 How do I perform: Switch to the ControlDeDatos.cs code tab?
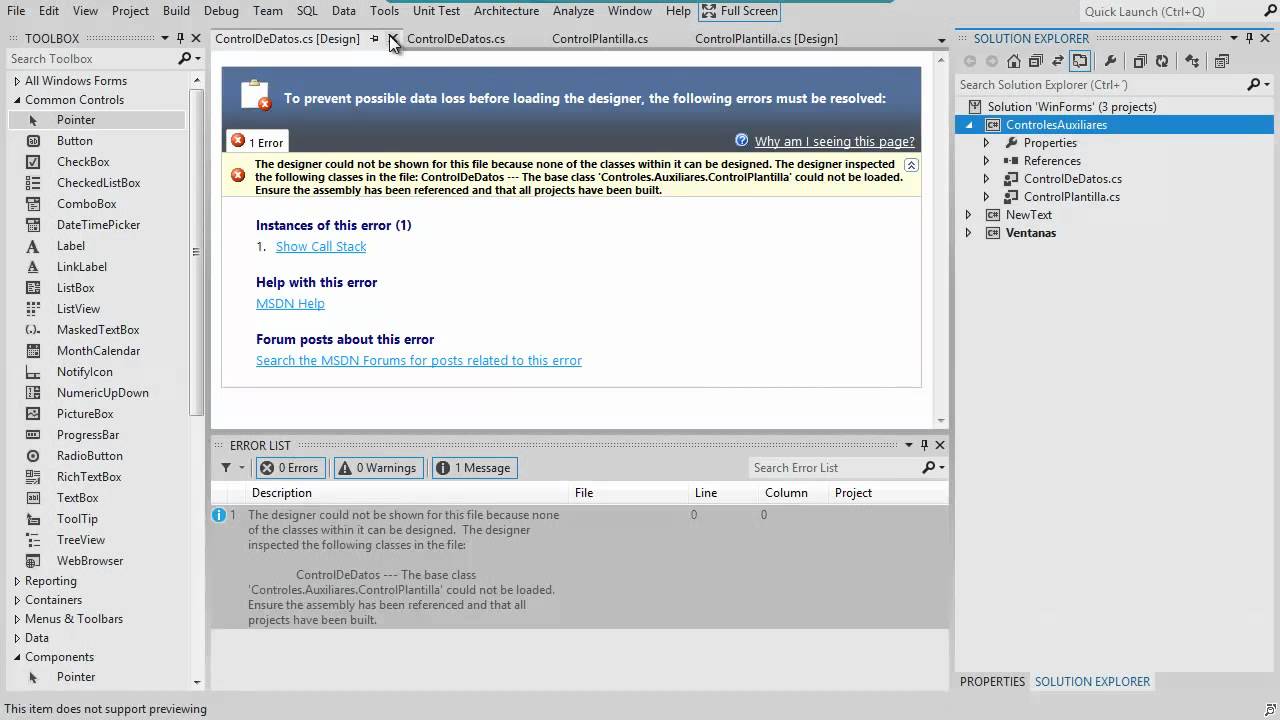456,39
